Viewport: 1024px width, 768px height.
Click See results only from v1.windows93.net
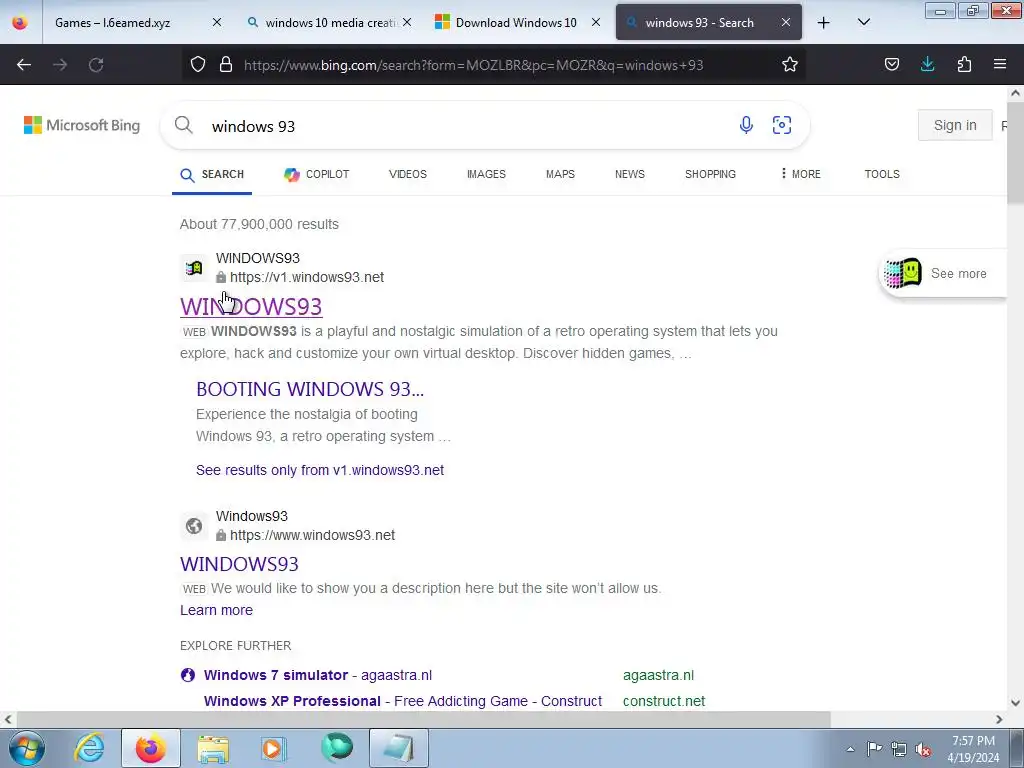tap(320, 470)
